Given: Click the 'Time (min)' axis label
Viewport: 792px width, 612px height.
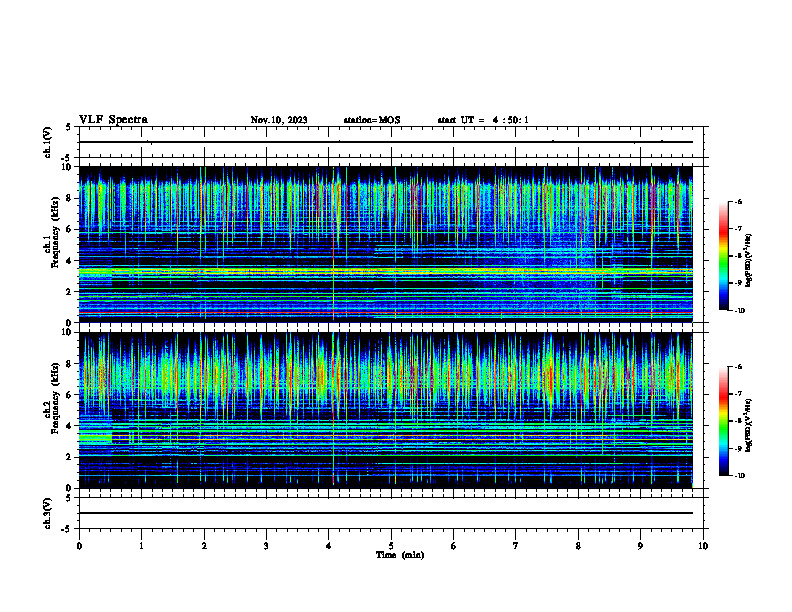Looking at the screenshot, I should 400,555.
